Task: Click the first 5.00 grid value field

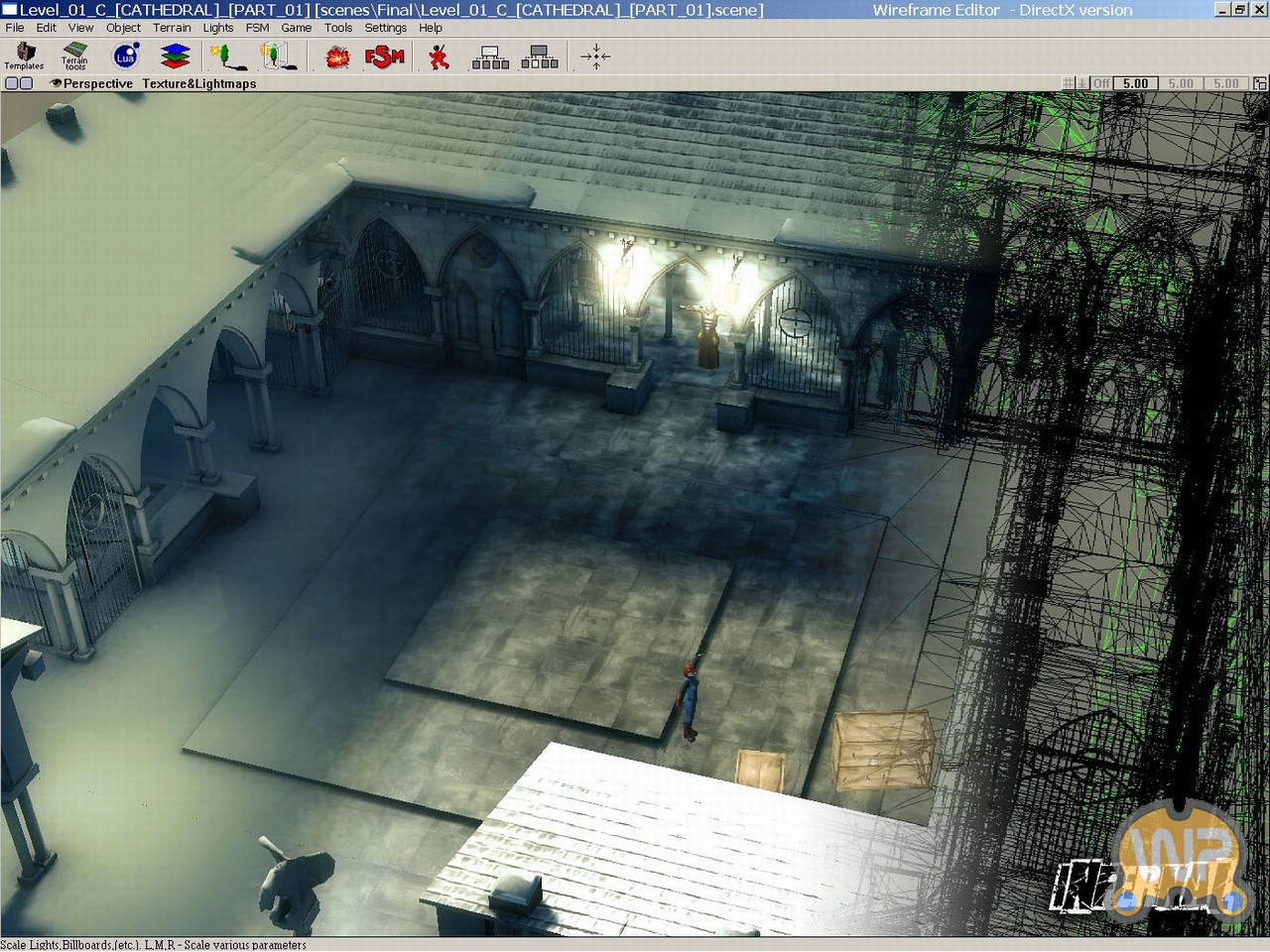Action: 1135,83
